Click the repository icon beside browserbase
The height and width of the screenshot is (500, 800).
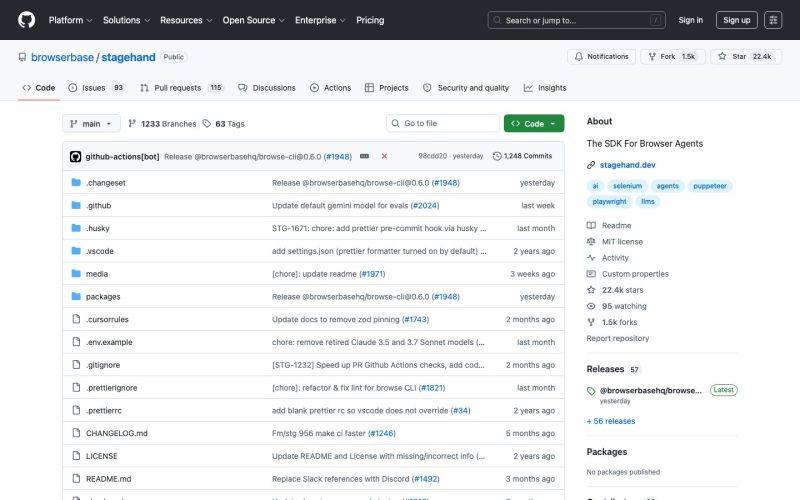[22, 57]
